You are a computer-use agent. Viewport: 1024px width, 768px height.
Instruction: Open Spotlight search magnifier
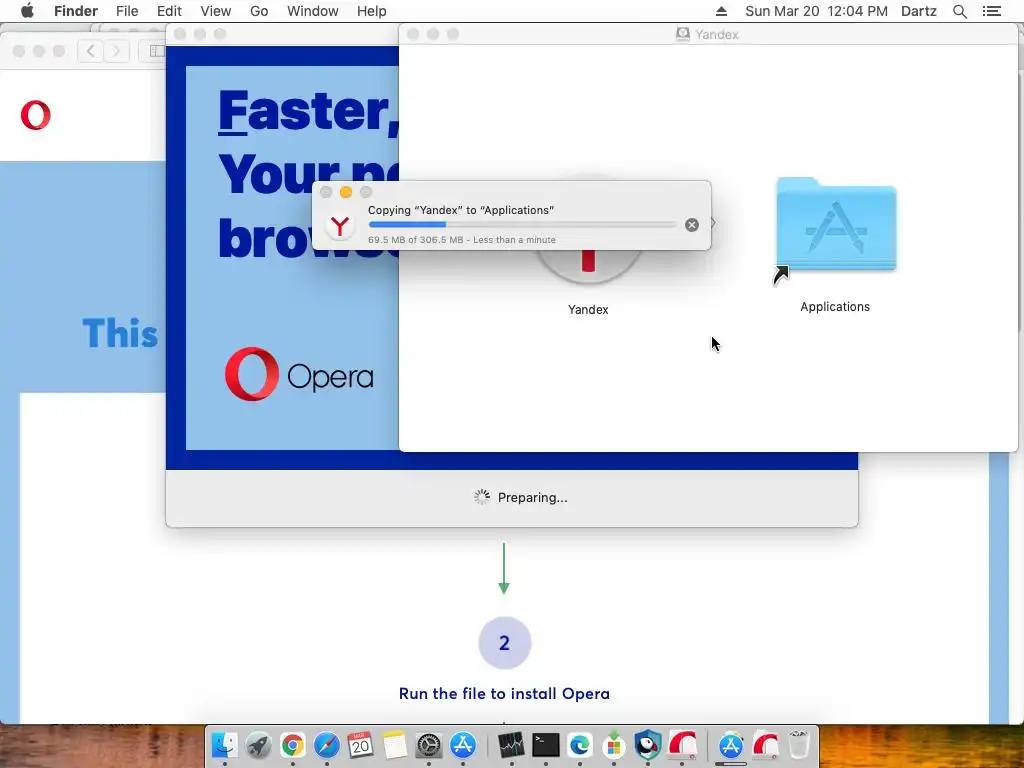click(x=959, y=11)
